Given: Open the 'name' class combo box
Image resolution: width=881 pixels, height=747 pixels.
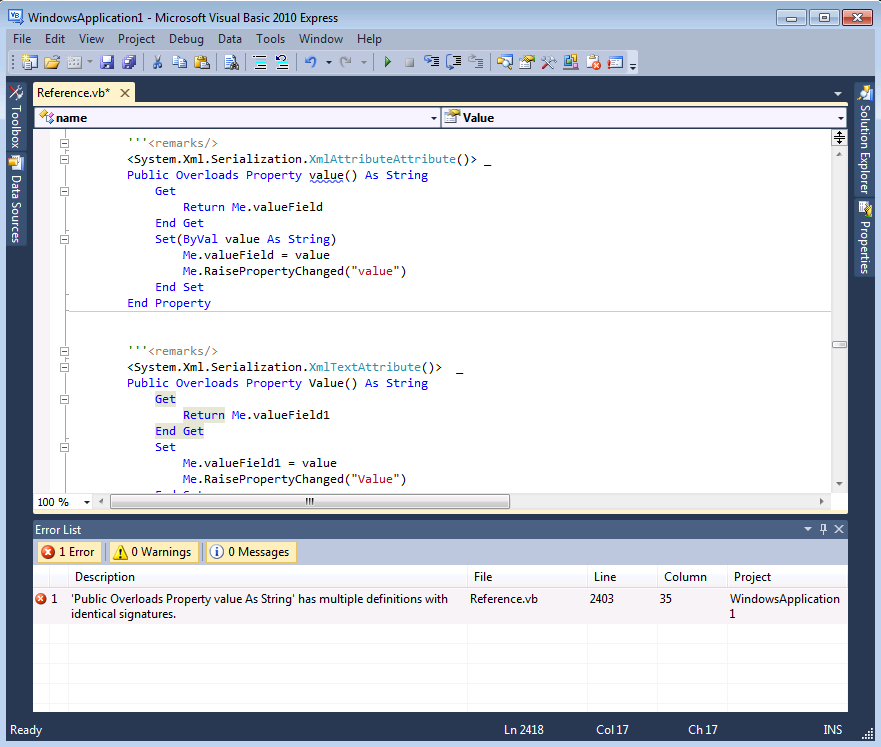Looking at the screenshot, I should (x=237, y=118).
